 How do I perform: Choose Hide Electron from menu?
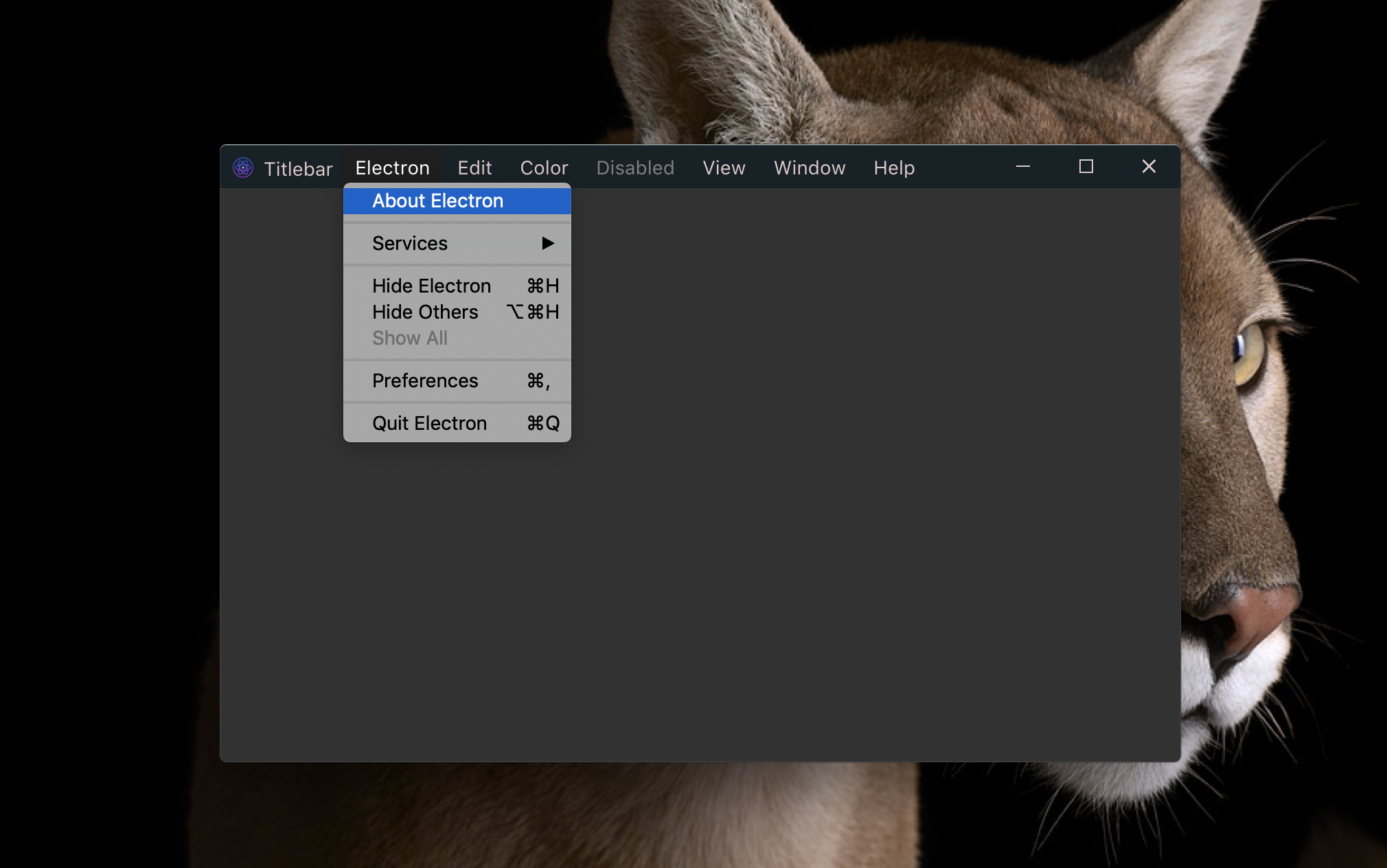tap(431, 286)
